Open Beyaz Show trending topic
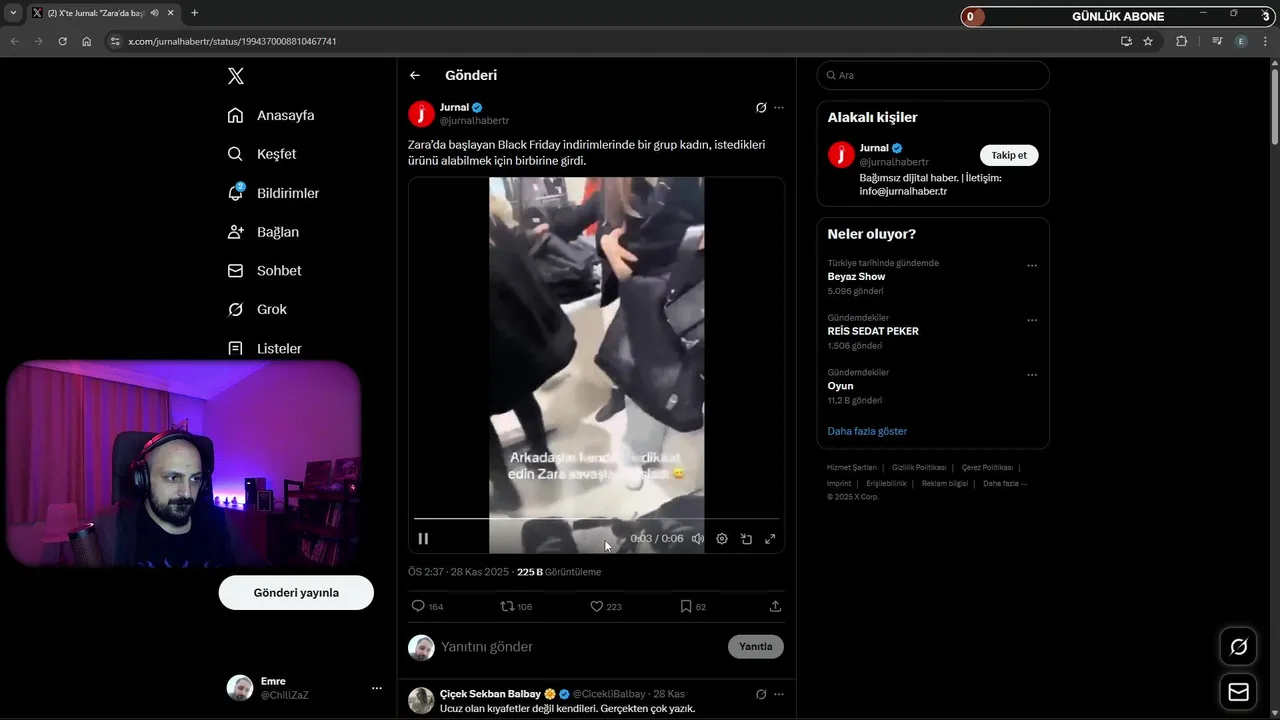 click(856, 276)
